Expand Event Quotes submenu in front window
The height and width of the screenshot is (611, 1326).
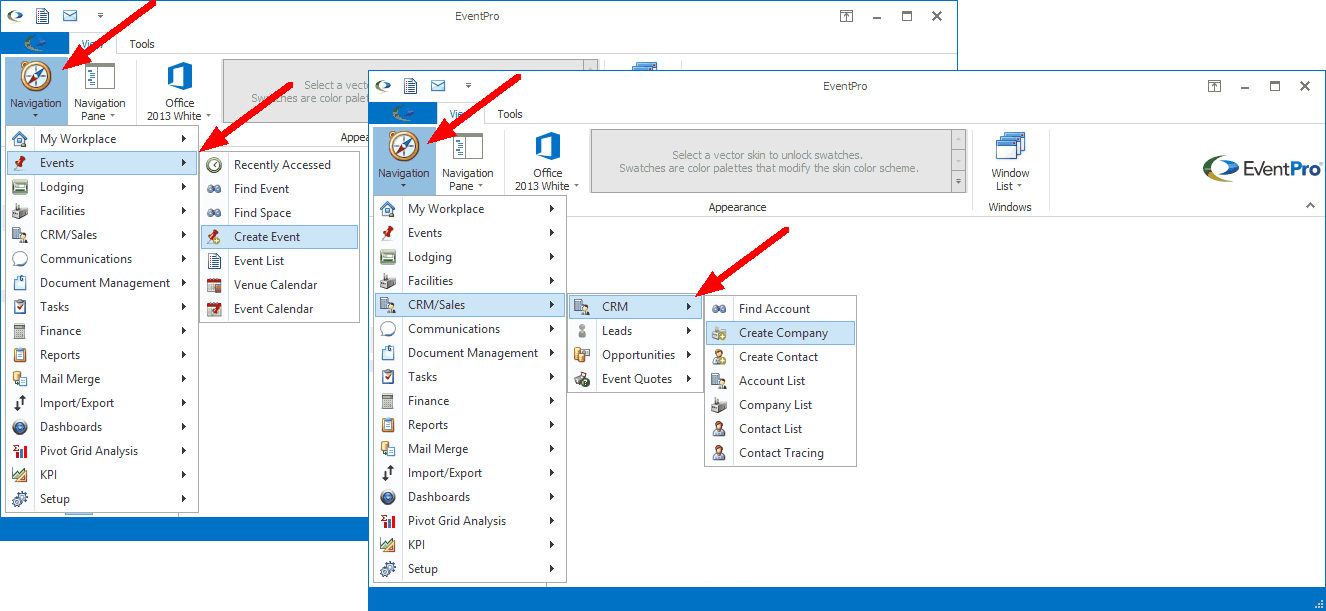pyautogui.click(x=635, y=379)
